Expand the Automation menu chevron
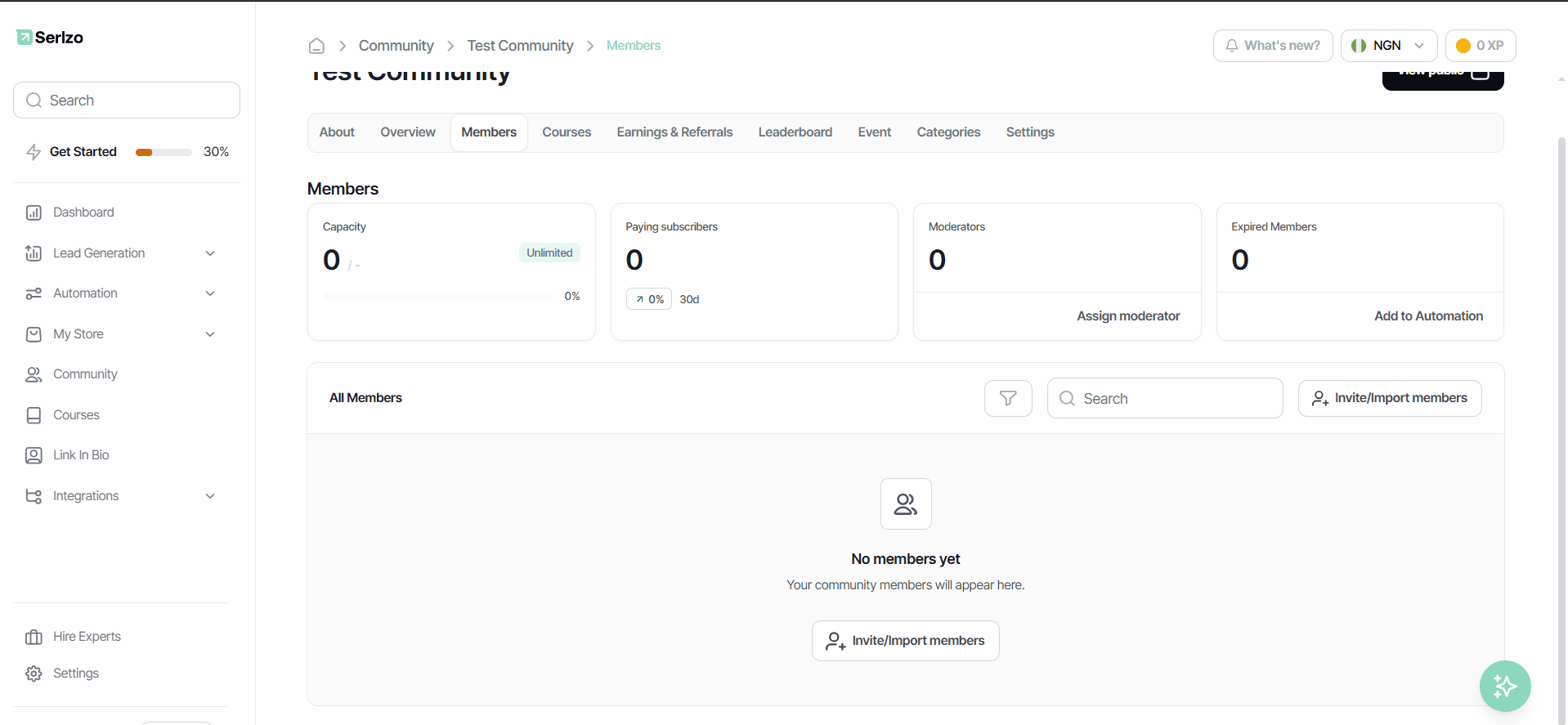The image size is (1568, 725). tap(210, 293)
